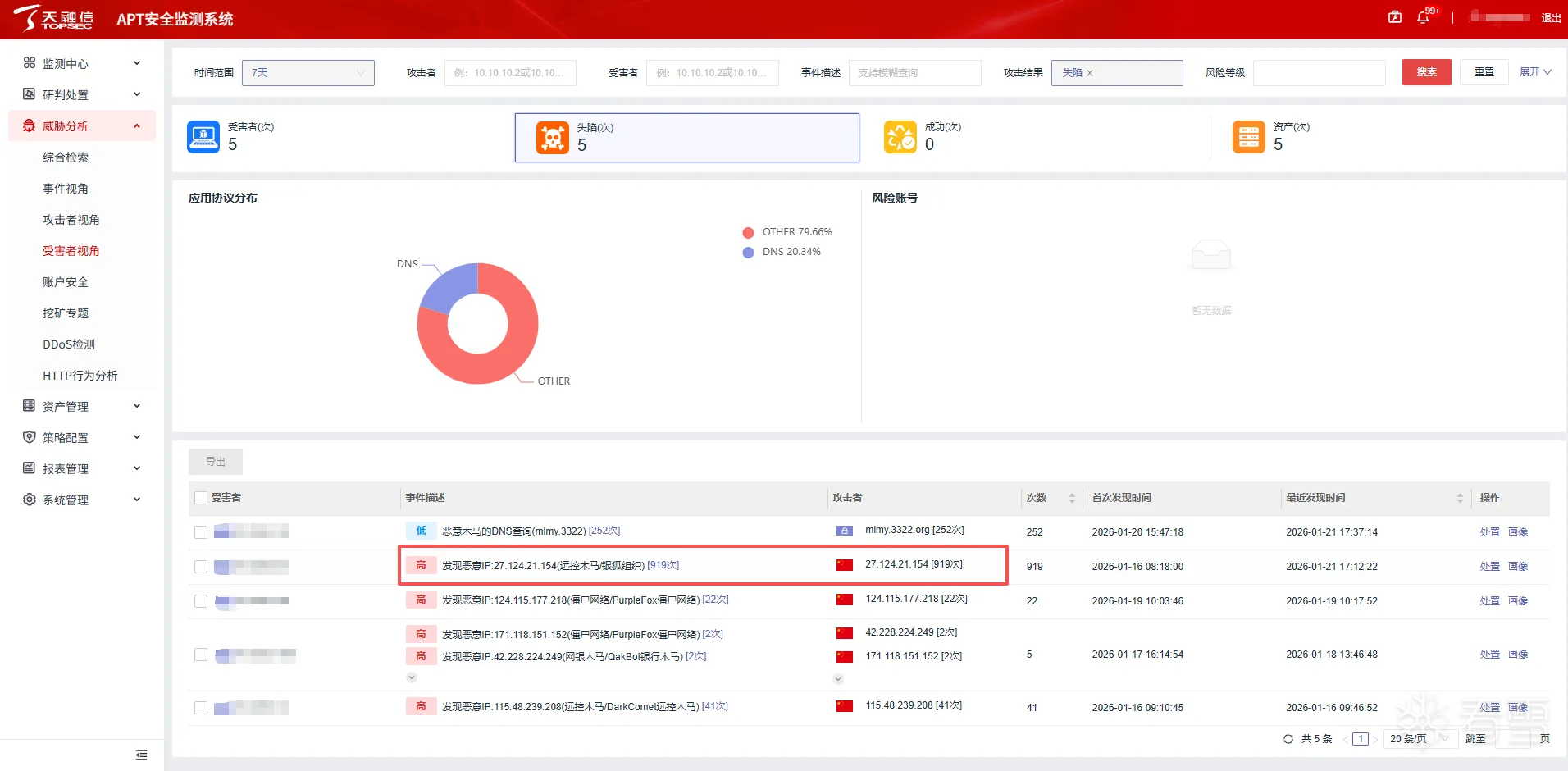1568x771 pixels.
Task: Expand more event descriptions in the multi-event row
Action: [412, 677]
